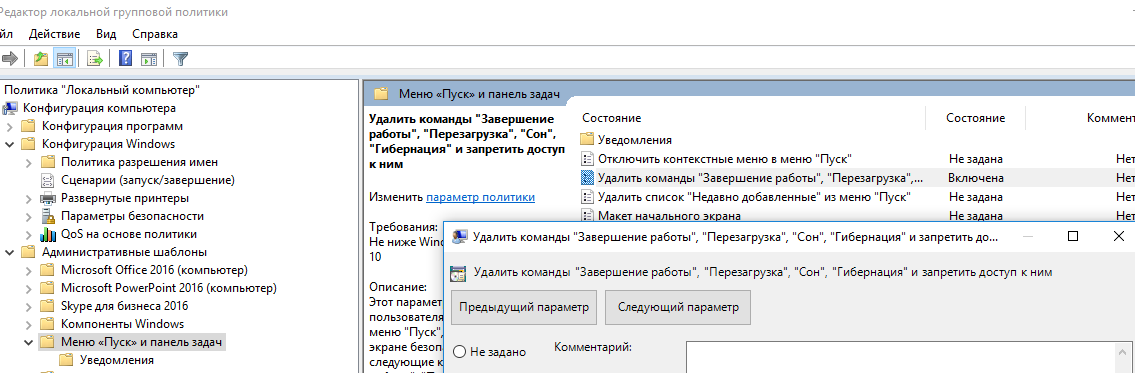Select Удалить список "Недавно добавленные" row text

tap(754, 196)
